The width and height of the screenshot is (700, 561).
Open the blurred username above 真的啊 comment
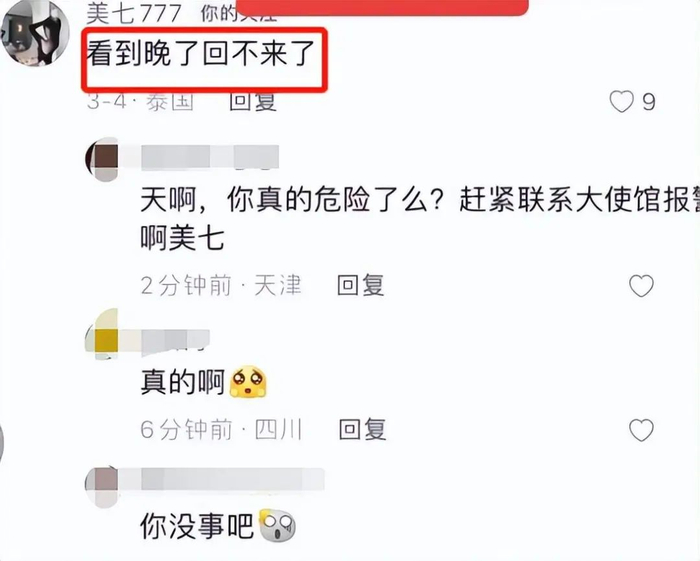pyautogui.click(x=175, y=342)
